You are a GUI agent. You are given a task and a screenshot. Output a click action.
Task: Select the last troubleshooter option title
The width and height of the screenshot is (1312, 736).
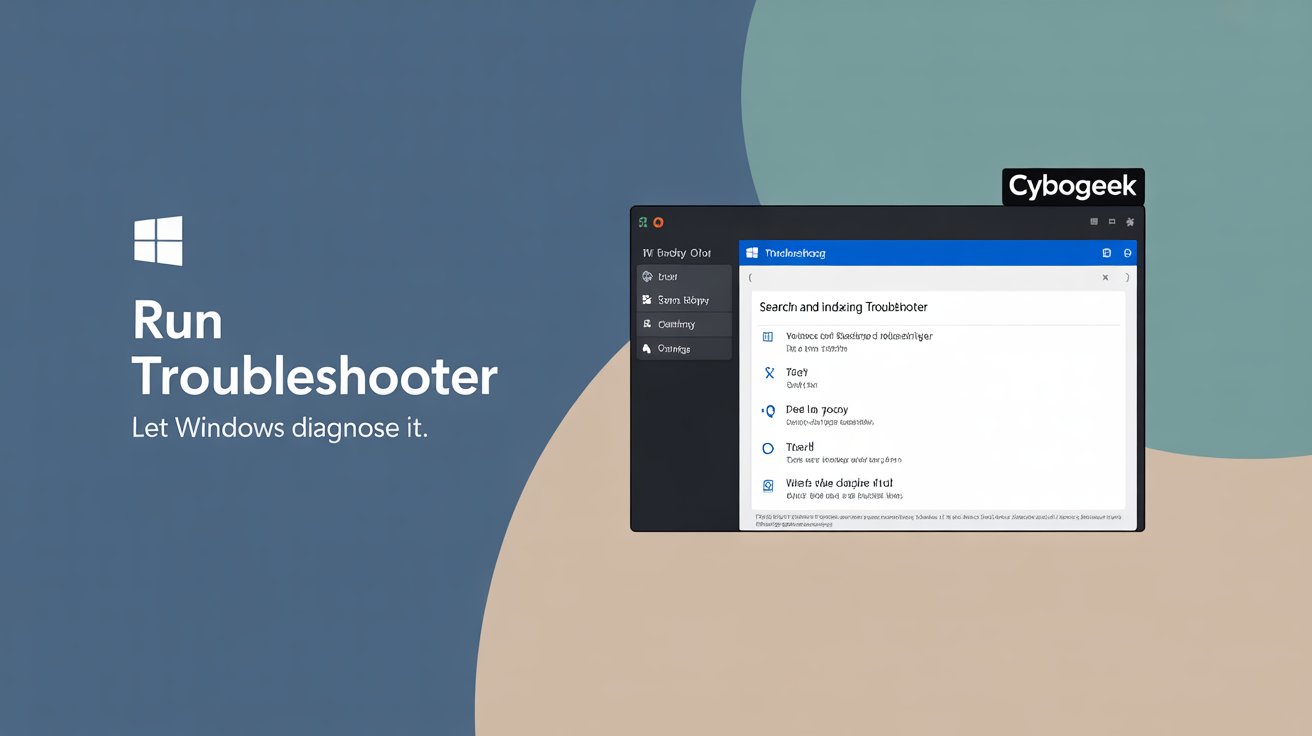click(839, 483)
